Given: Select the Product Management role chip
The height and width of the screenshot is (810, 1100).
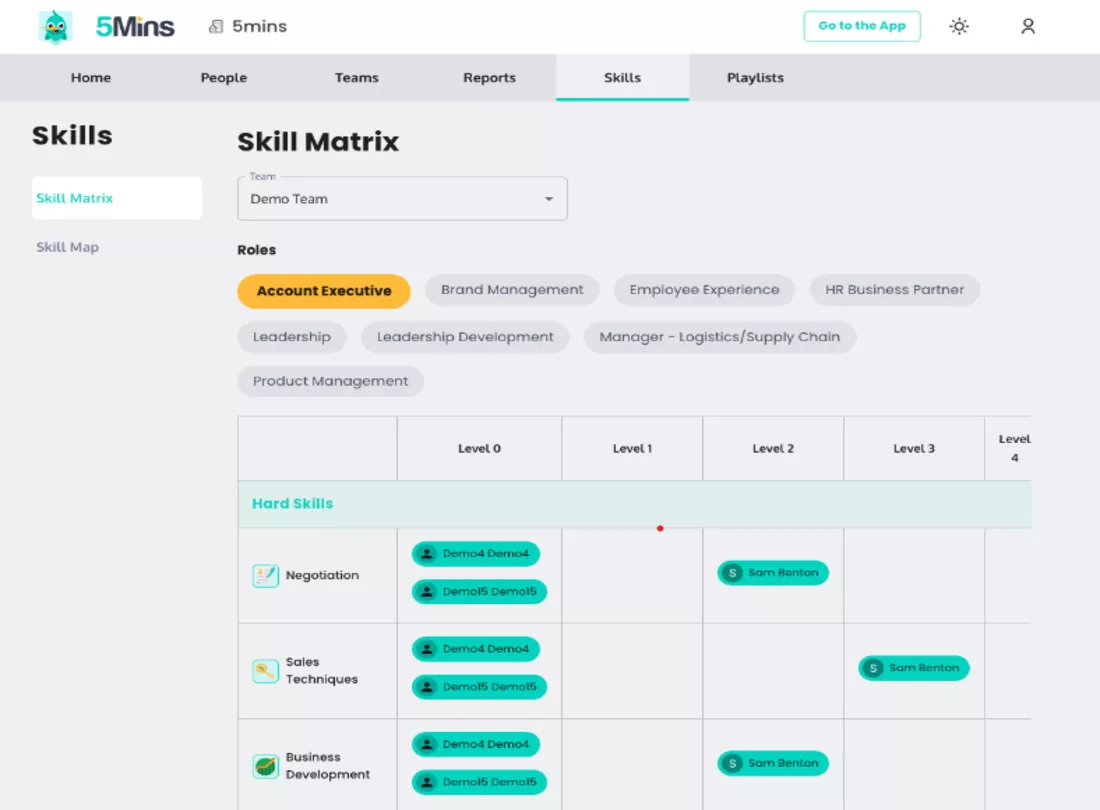Looking at the screenshot, I should click(x=330, y=382).
